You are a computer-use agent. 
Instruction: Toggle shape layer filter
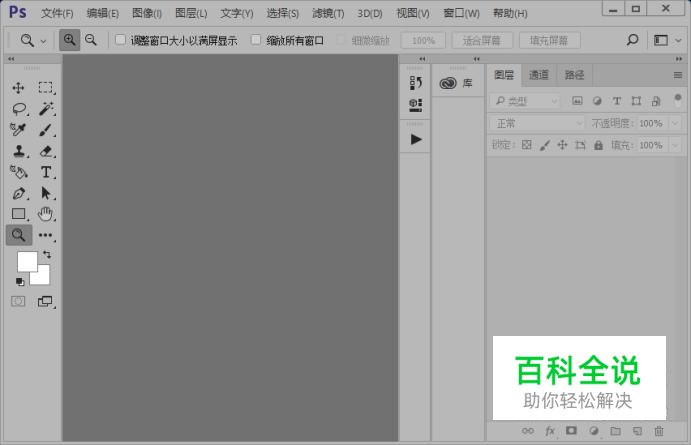pyautogui.click(x=636, y=101)
